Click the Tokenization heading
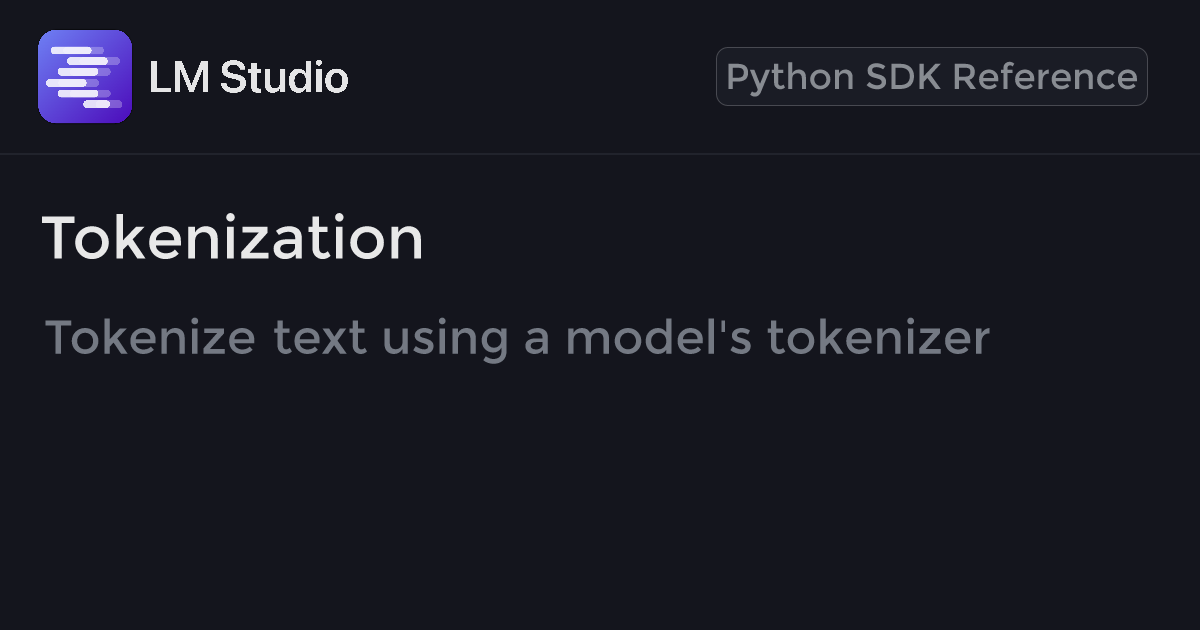The image size is (1200, 630). pyautogui.click(x=233, y=239)
